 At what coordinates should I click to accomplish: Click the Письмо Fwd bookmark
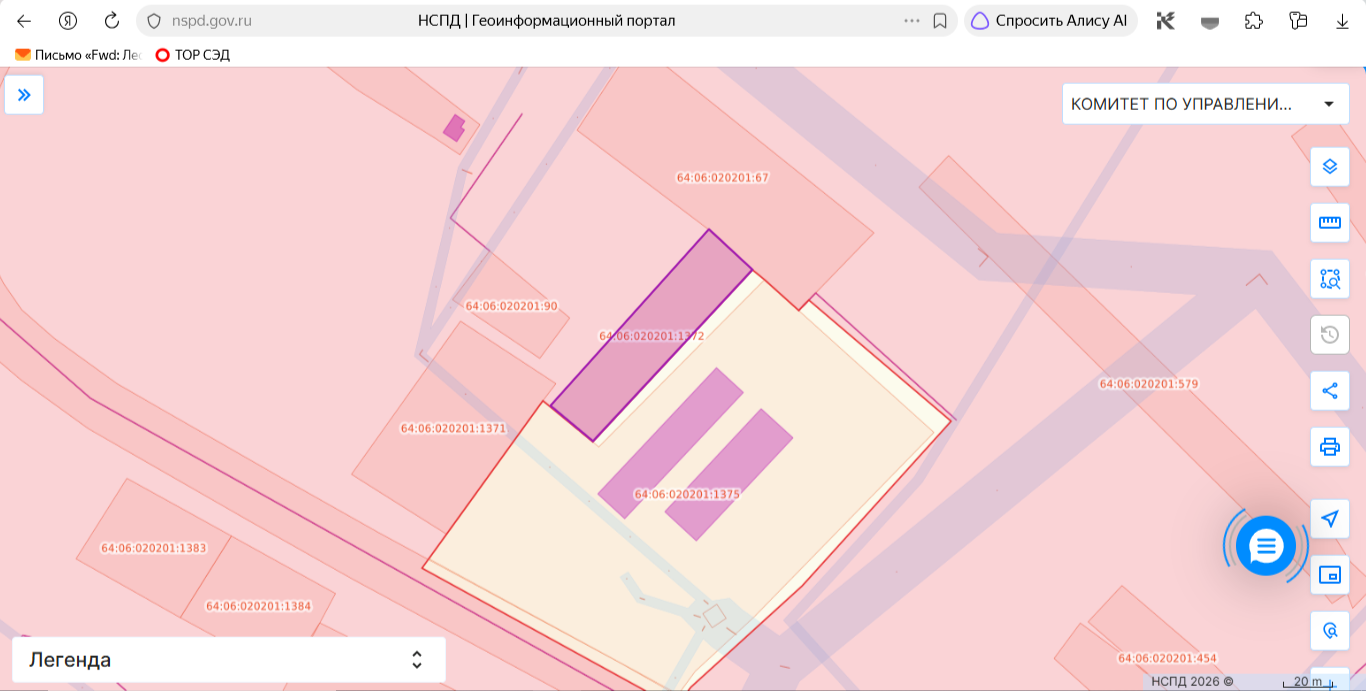[78, 55]
